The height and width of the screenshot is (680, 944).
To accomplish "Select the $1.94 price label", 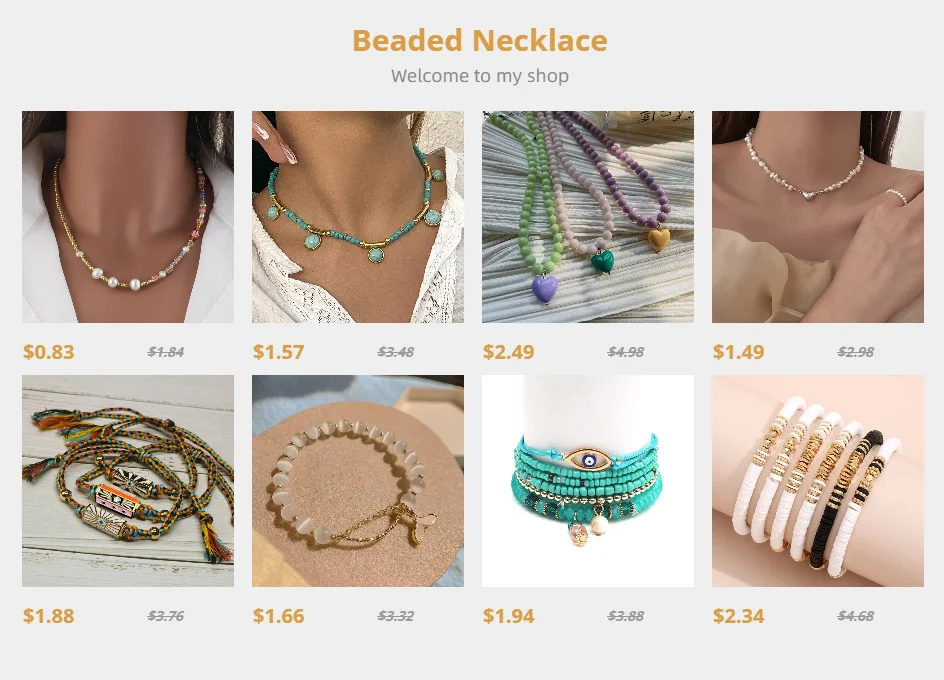I will coord(509,616).
